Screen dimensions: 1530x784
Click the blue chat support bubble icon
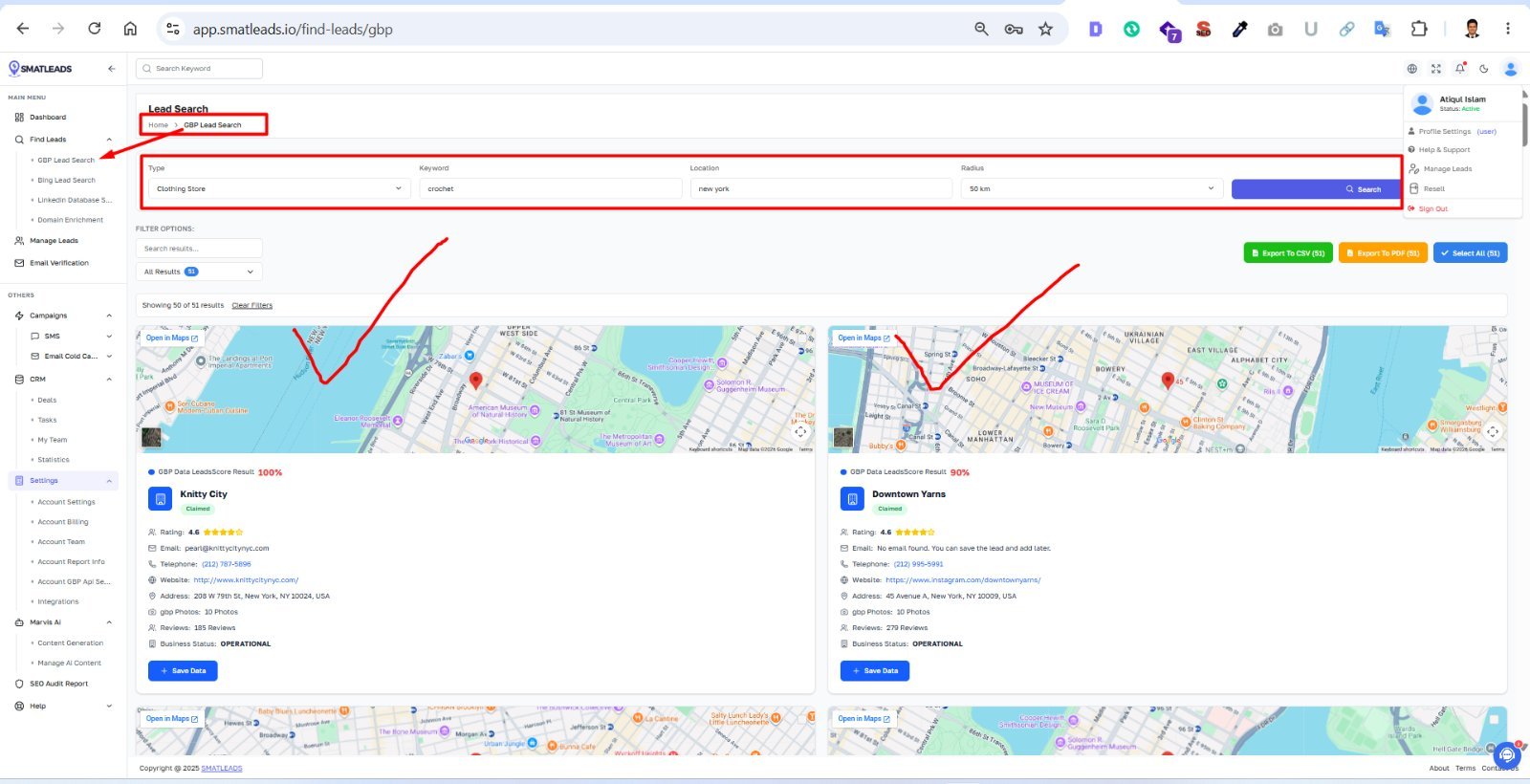pos(1507,755)
